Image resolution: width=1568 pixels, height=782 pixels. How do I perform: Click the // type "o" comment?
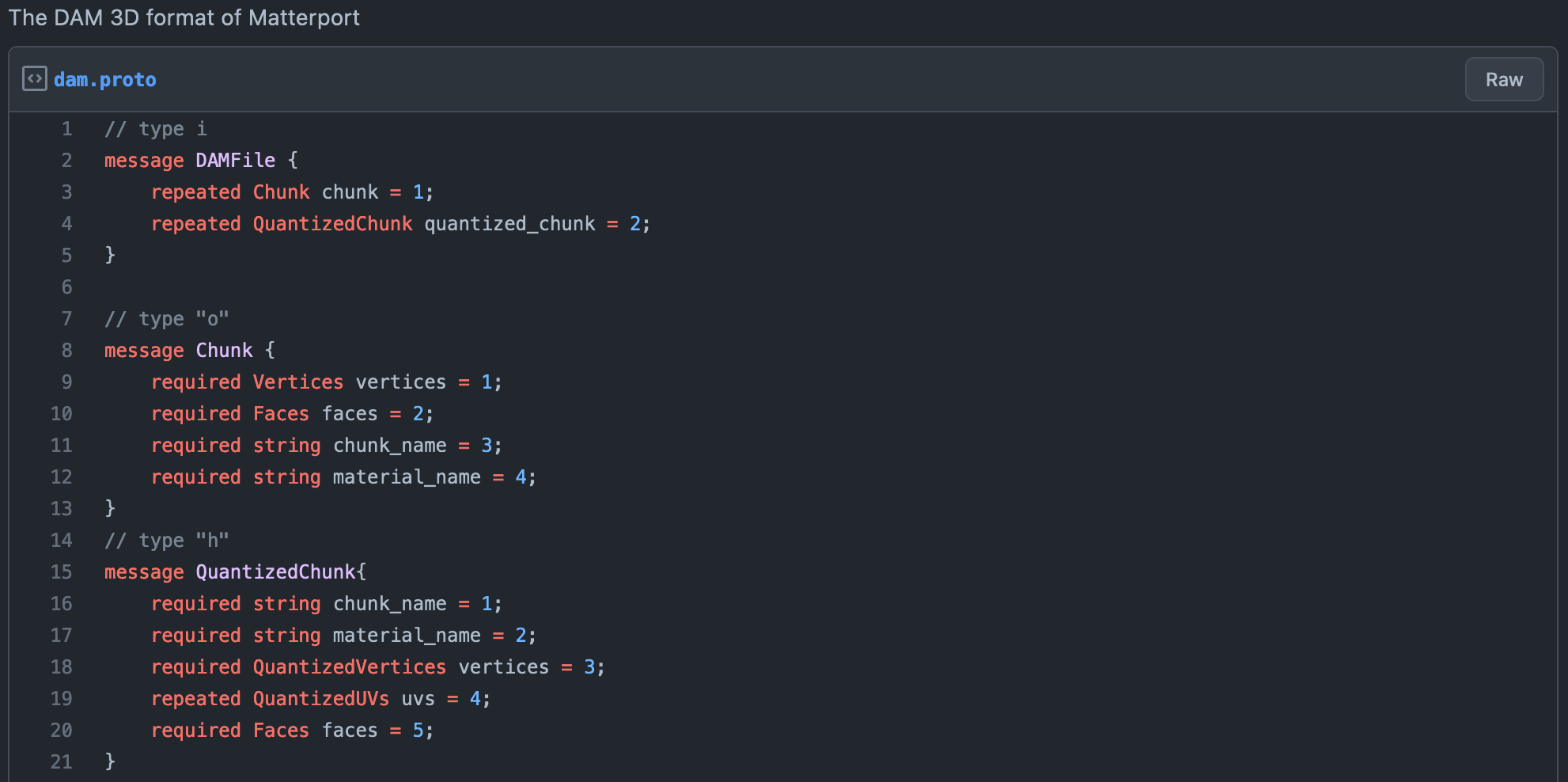pyautogui.click(x=166, y=319)
